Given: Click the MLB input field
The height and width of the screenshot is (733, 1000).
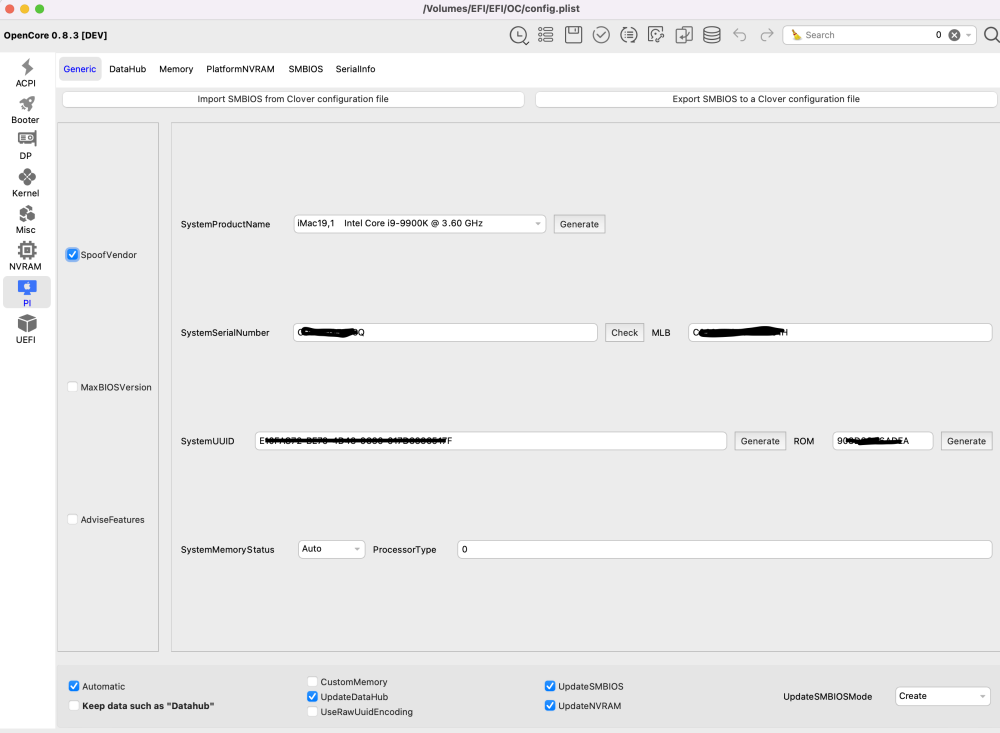Looking at the screenshot, I should point(840,332).
